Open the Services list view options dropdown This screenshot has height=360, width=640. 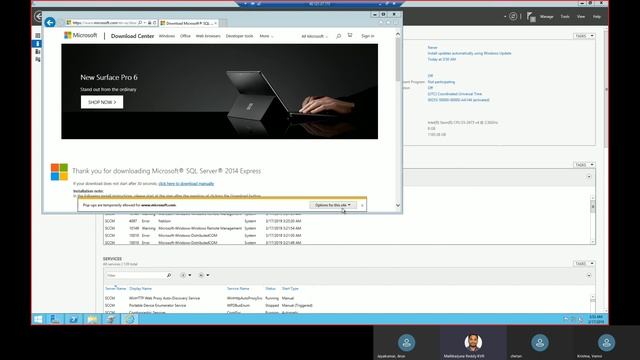pyautogui.click(x=185, y=276)
